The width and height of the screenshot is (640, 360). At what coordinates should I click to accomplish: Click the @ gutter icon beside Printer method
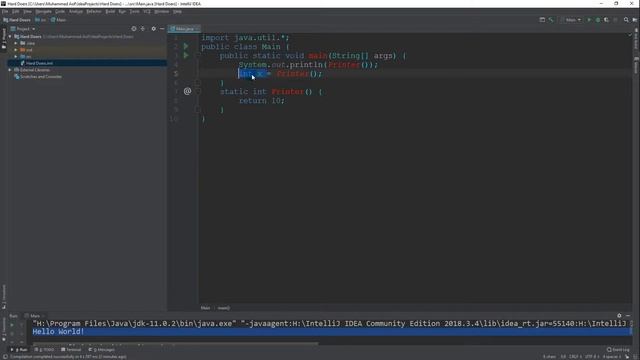(187, 91)
